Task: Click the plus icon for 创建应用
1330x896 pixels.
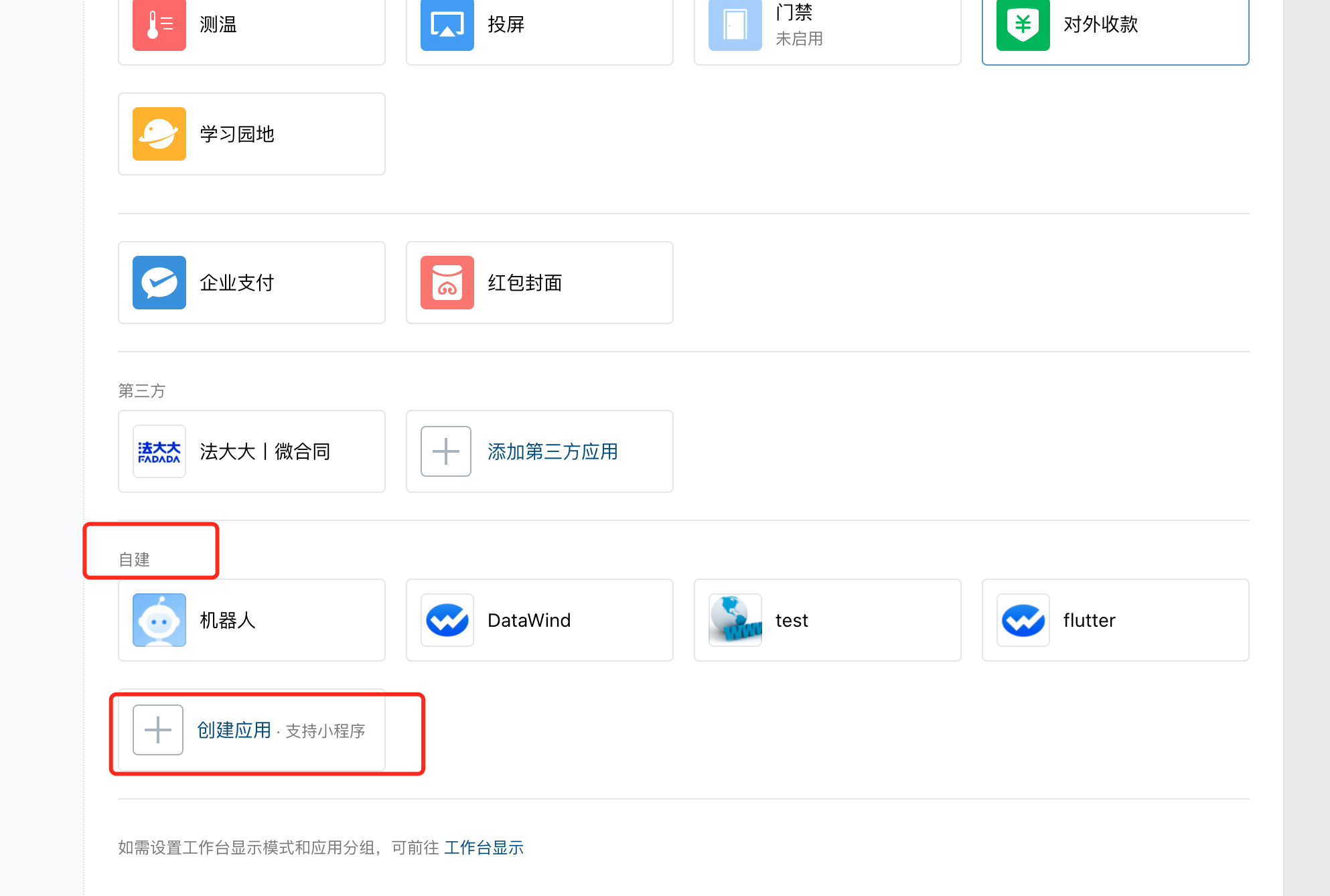Action: (158, 730)
